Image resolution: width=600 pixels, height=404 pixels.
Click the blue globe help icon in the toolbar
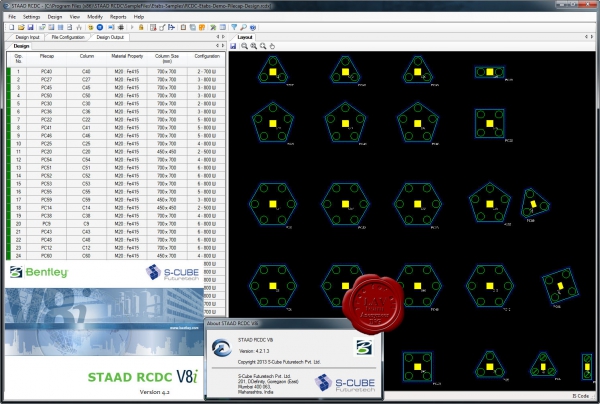click(x=253, y=28)
